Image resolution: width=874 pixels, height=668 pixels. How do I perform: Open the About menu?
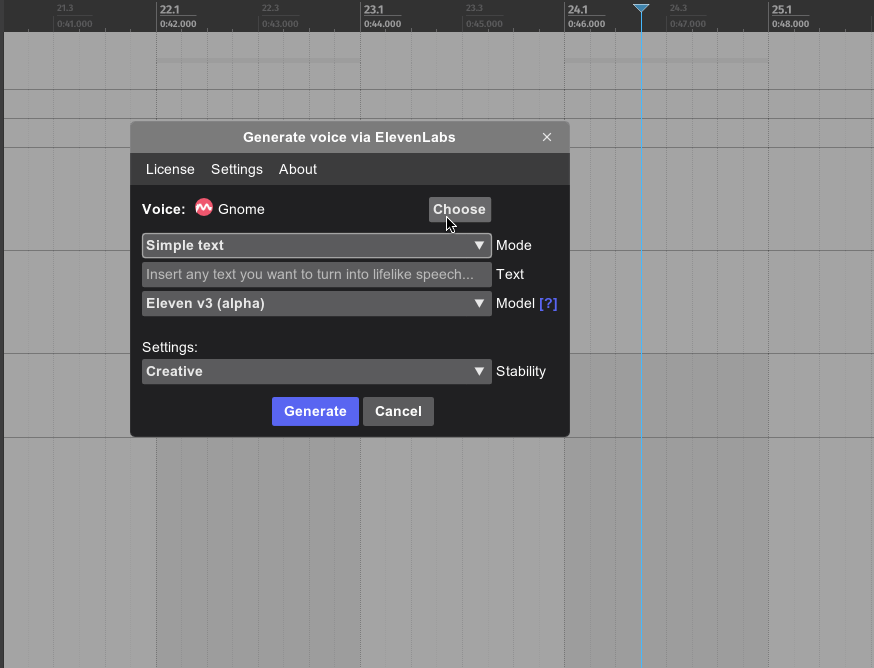[x=298, y=169]
